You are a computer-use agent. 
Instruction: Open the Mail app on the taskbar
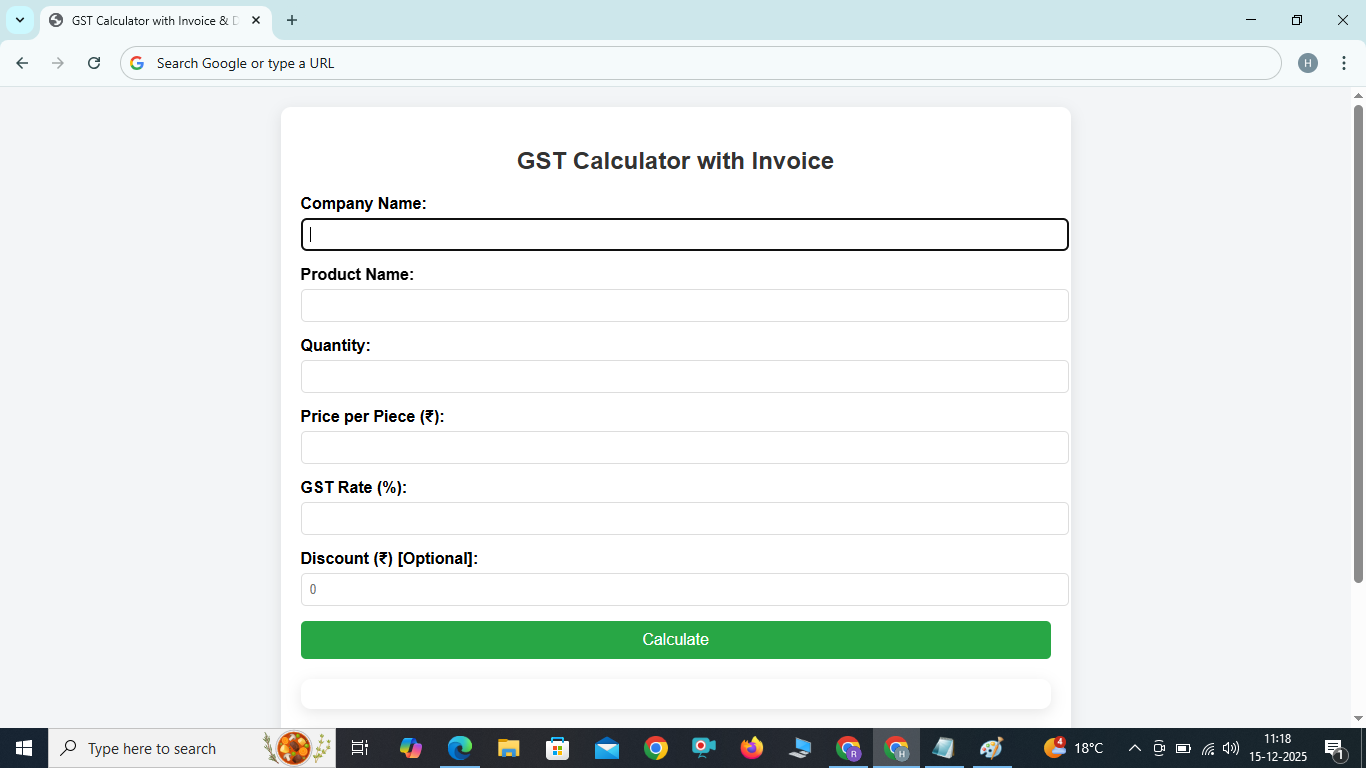coord(605,747)
